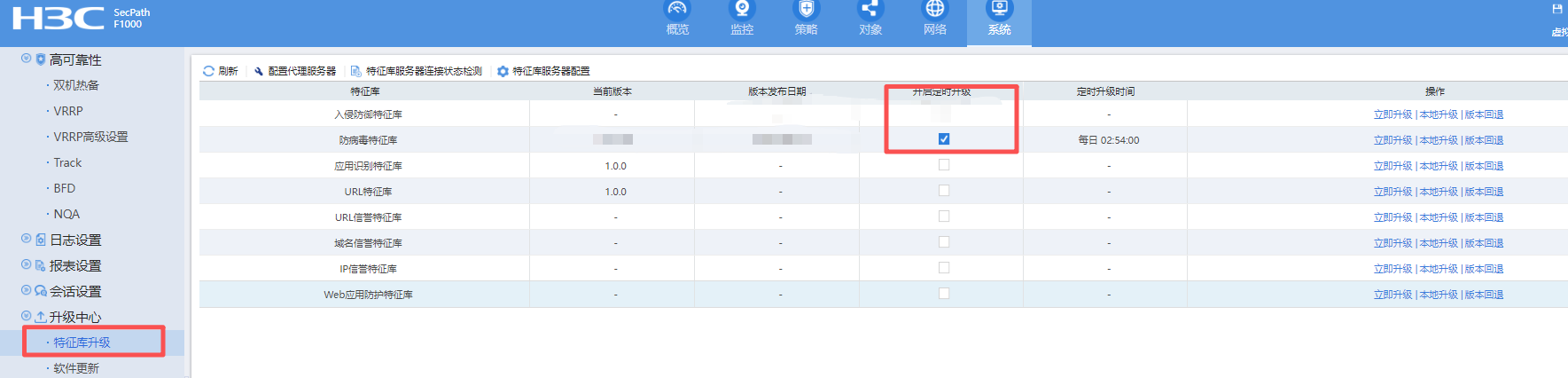Run 特征库服务器连接状态检测 from toolbar
Screen dimensions: 1568x378
coord(423,71)
